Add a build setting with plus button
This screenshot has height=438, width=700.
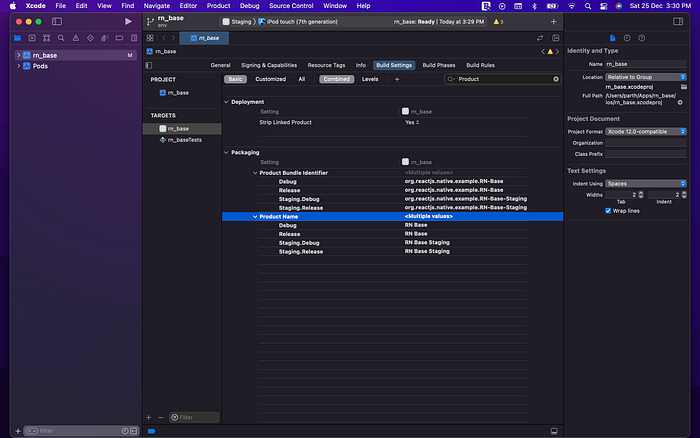tap(397, 79)
